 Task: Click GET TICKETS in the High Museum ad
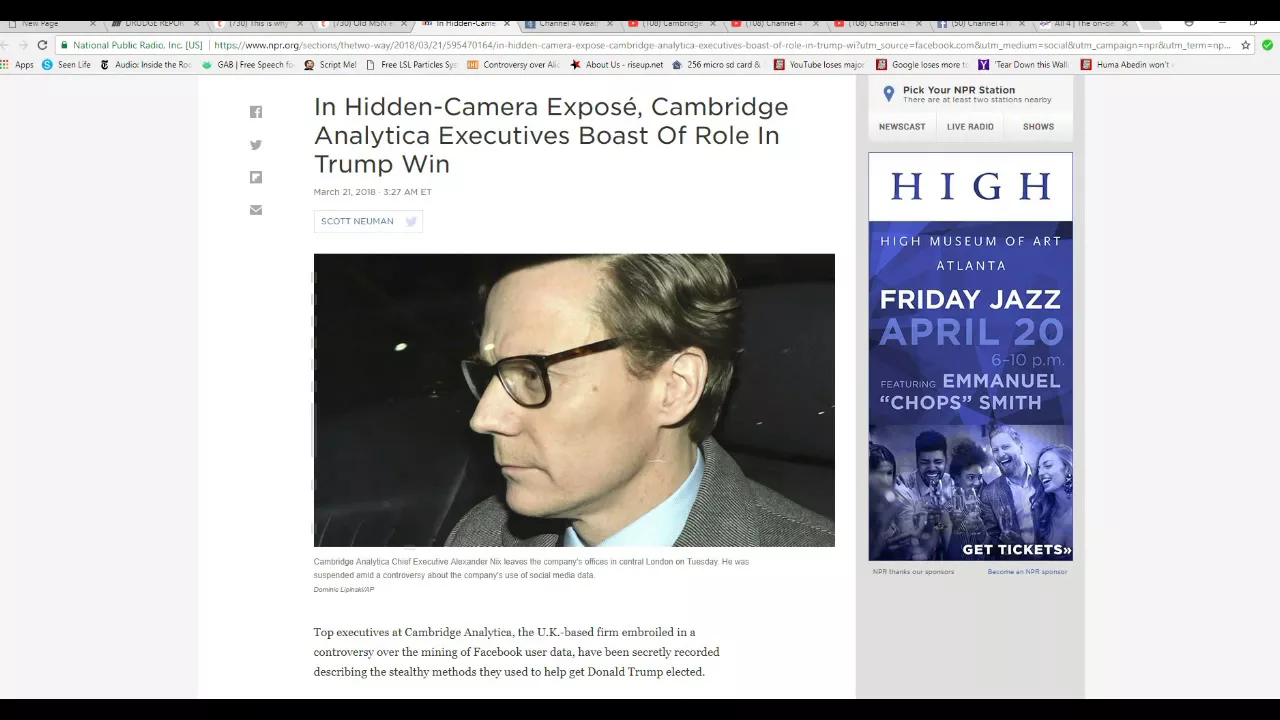click(1016, 550)
